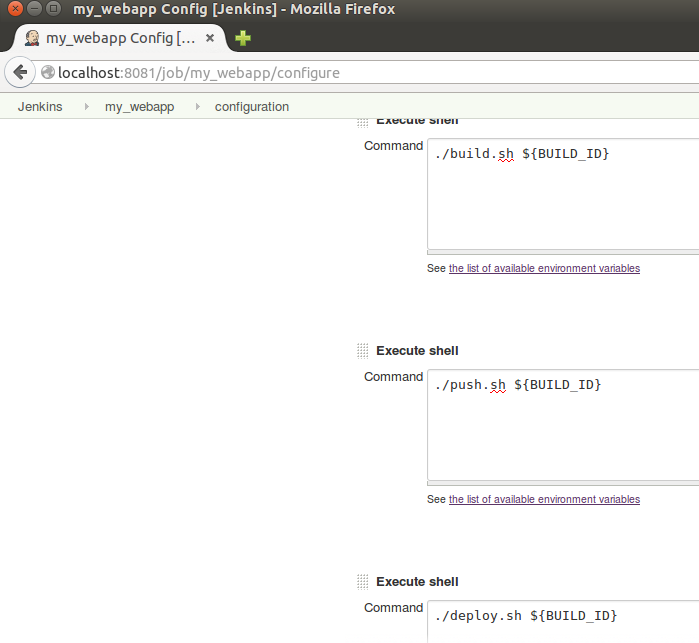Open environment variables link under build.sh
This screenshot has width=699, height=643.
pyautogui.click(x=544, y=268)
